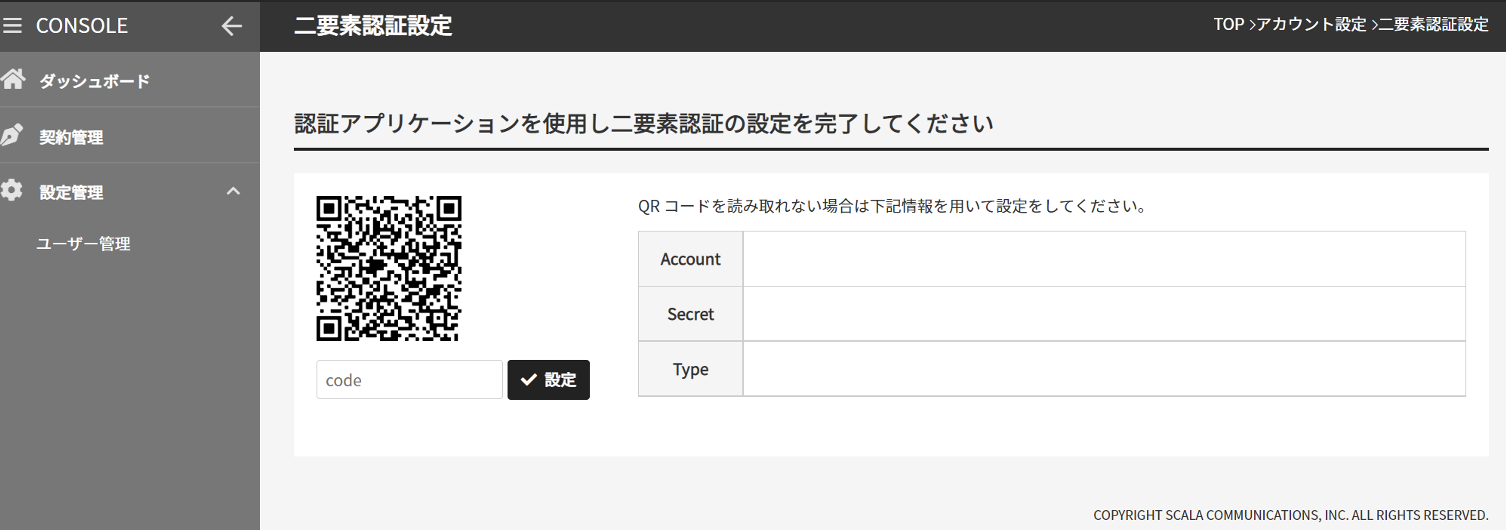Select the Account value cell
1506x530 pixels.
1104,259
